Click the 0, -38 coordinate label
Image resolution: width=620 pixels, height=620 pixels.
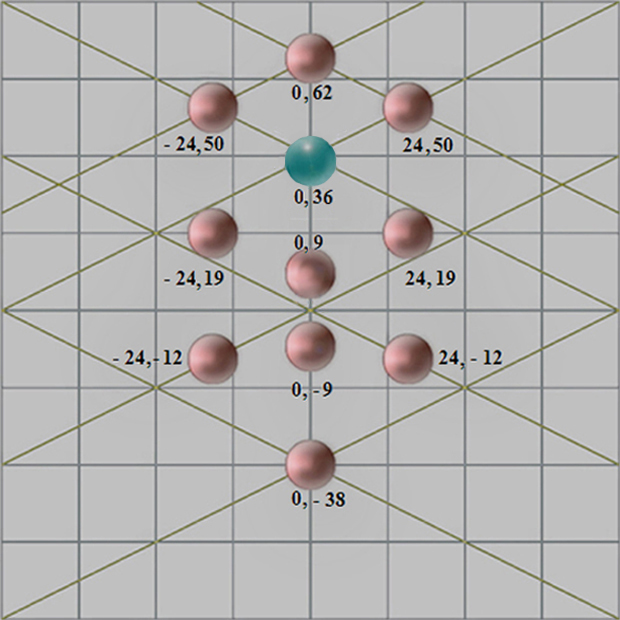(320, 498)
